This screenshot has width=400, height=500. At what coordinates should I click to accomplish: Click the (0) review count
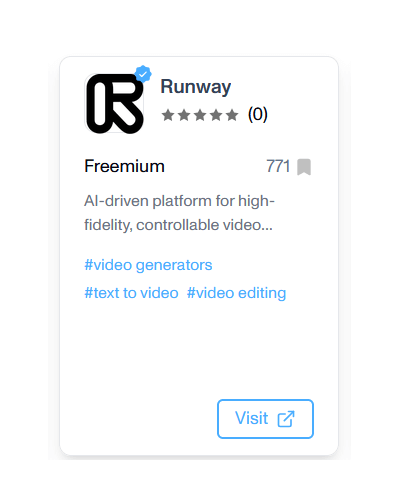click(x=258, y=114)
